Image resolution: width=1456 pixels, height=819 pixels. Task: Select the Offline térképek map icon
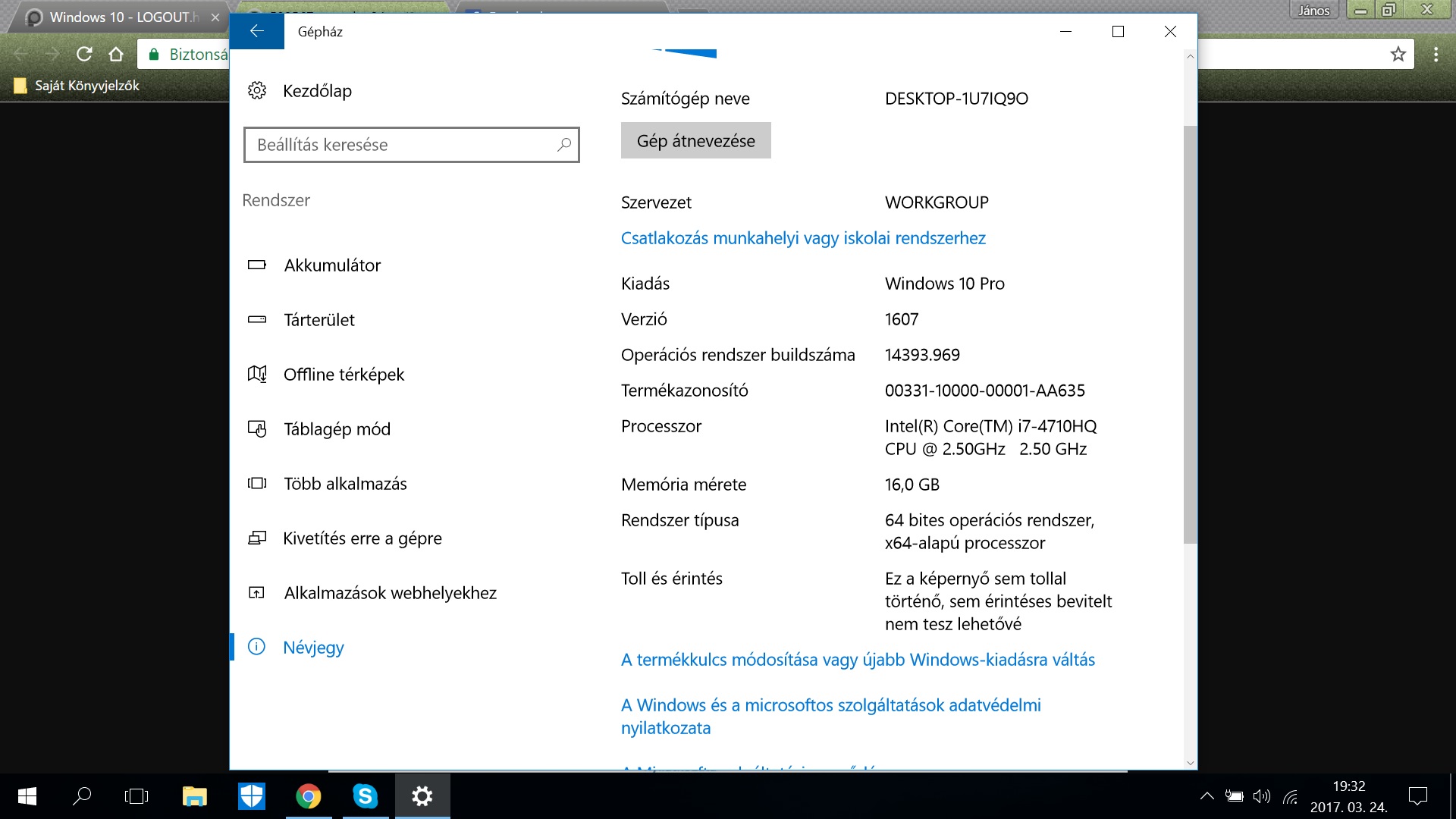[257, 374]
